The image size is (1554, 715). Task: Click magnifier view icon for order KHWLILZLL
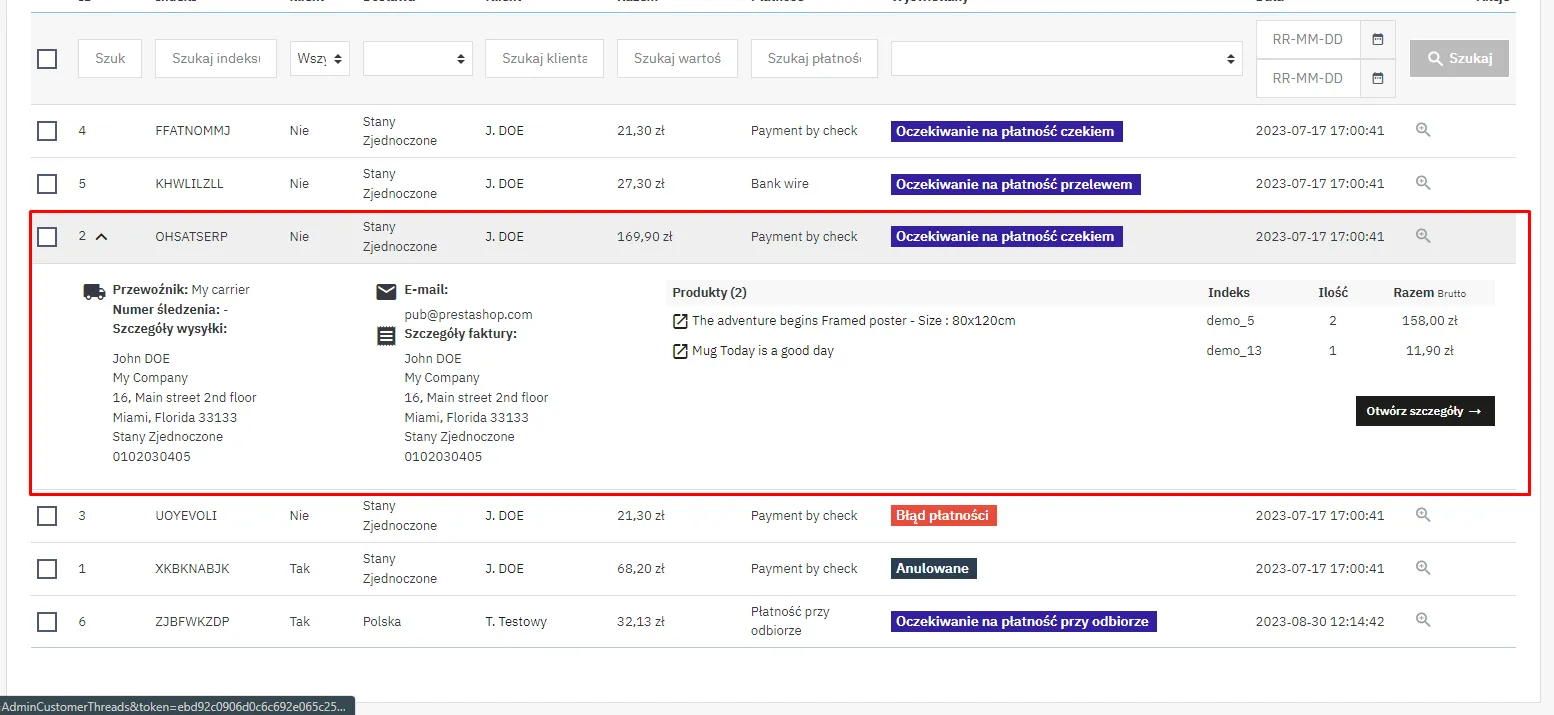(x=1423, y=183)
